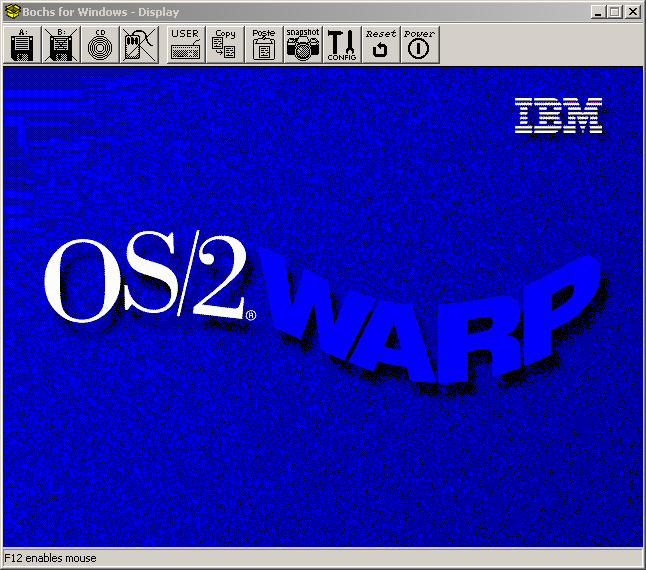Click the Paste toolbar button
Screen dimensions: 646x570
click(x=264, y=45)
